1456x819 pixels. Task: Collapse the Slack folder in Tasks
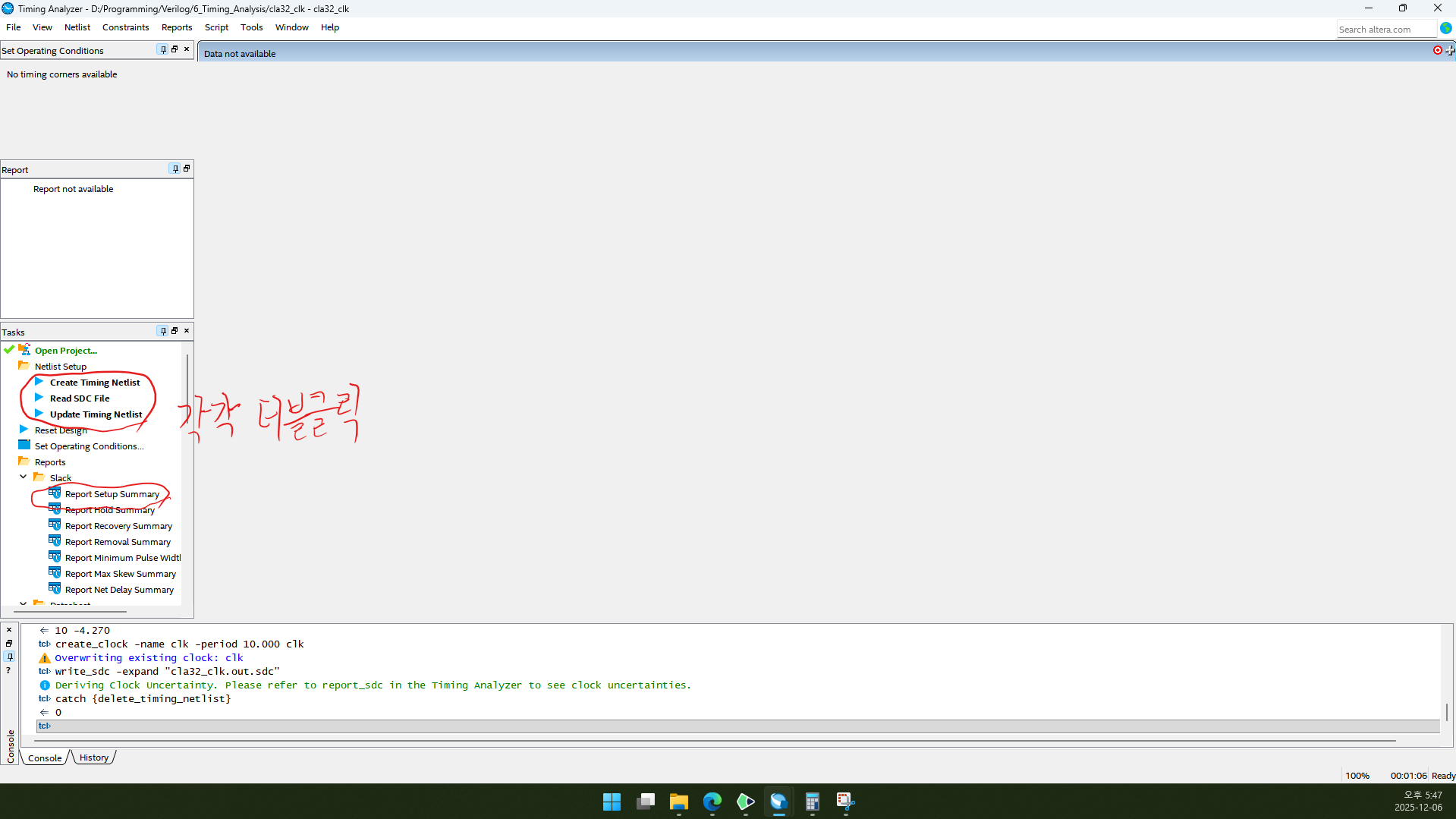click(24, 477)
